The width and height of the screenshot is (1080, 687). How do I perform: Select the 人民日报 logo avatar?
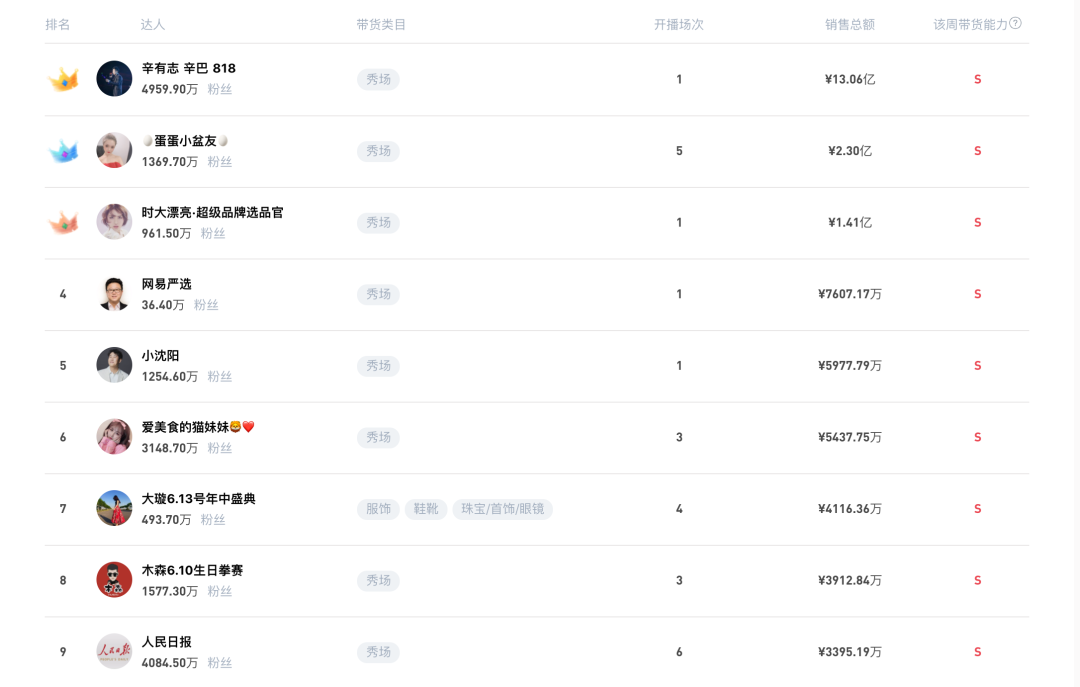[114, 652]
